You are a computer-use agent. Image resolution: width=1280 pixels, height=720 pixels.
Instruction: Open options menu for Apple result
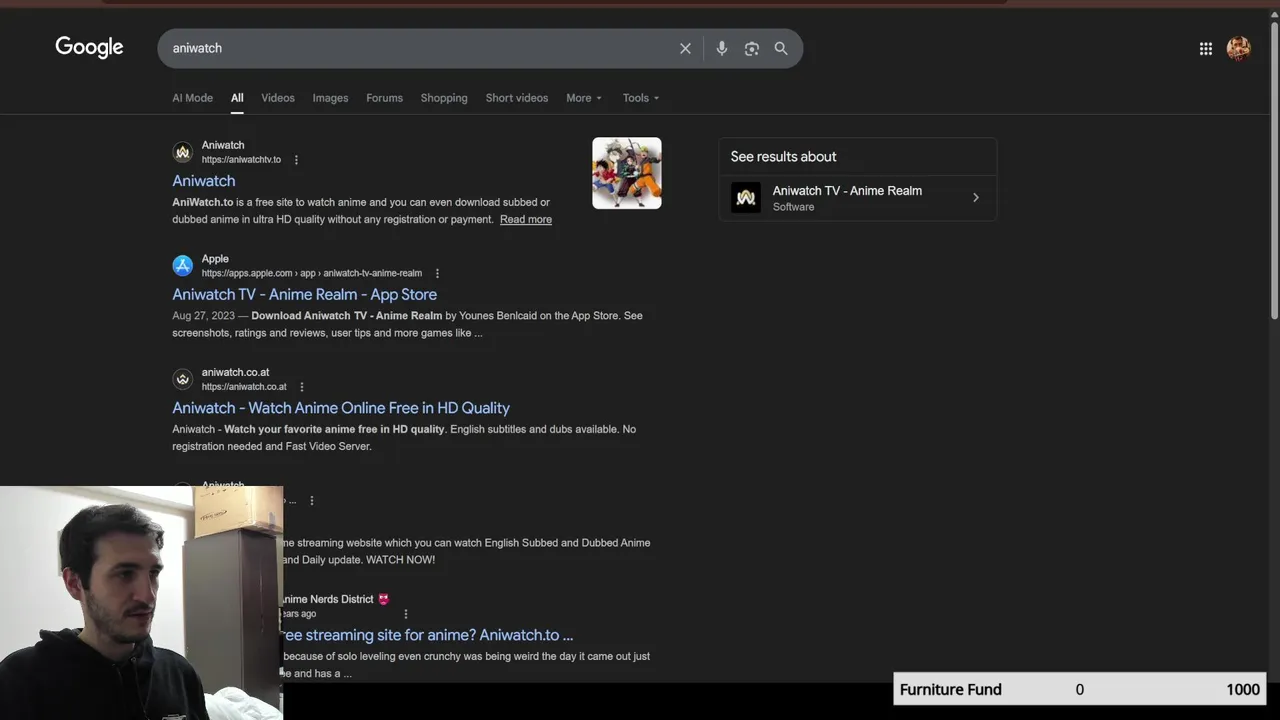coord(437,273)
